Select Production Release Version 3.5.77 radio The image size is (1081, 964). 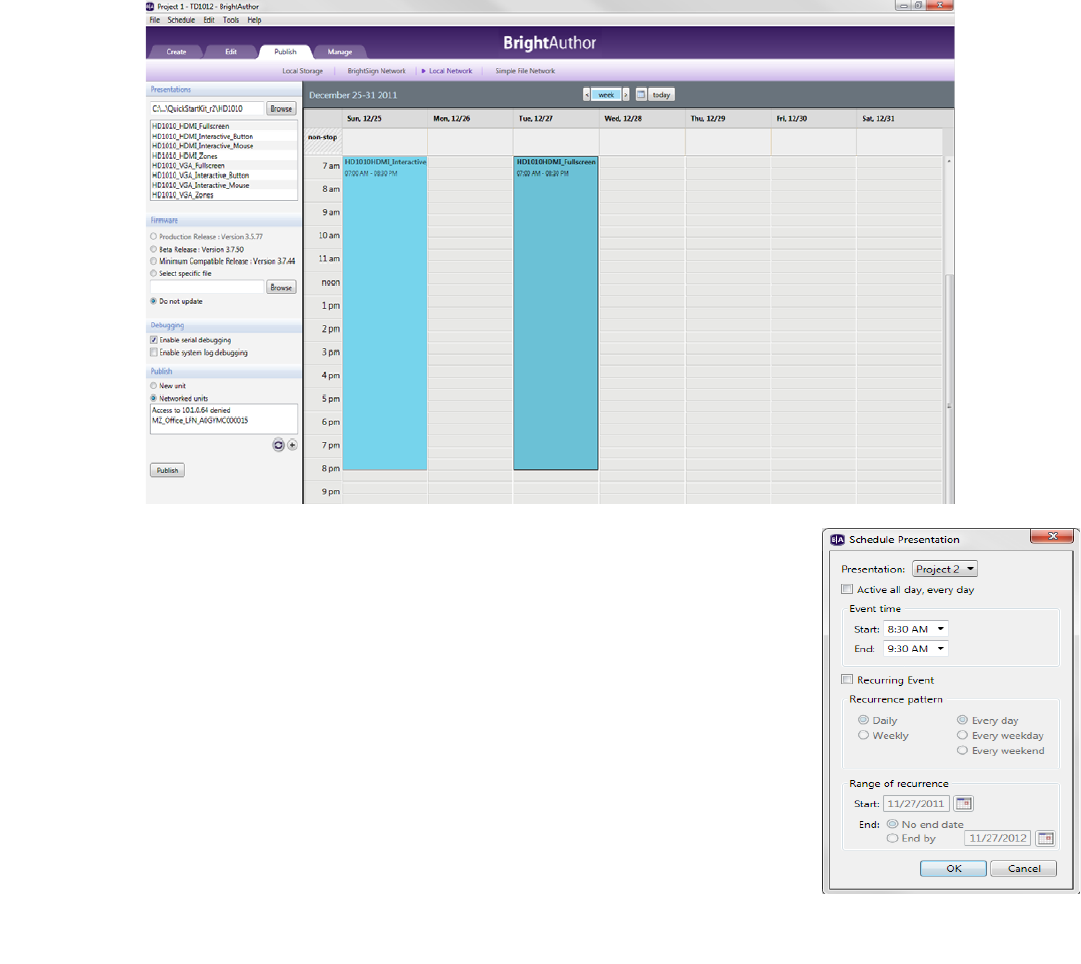[x=154, y=237]
